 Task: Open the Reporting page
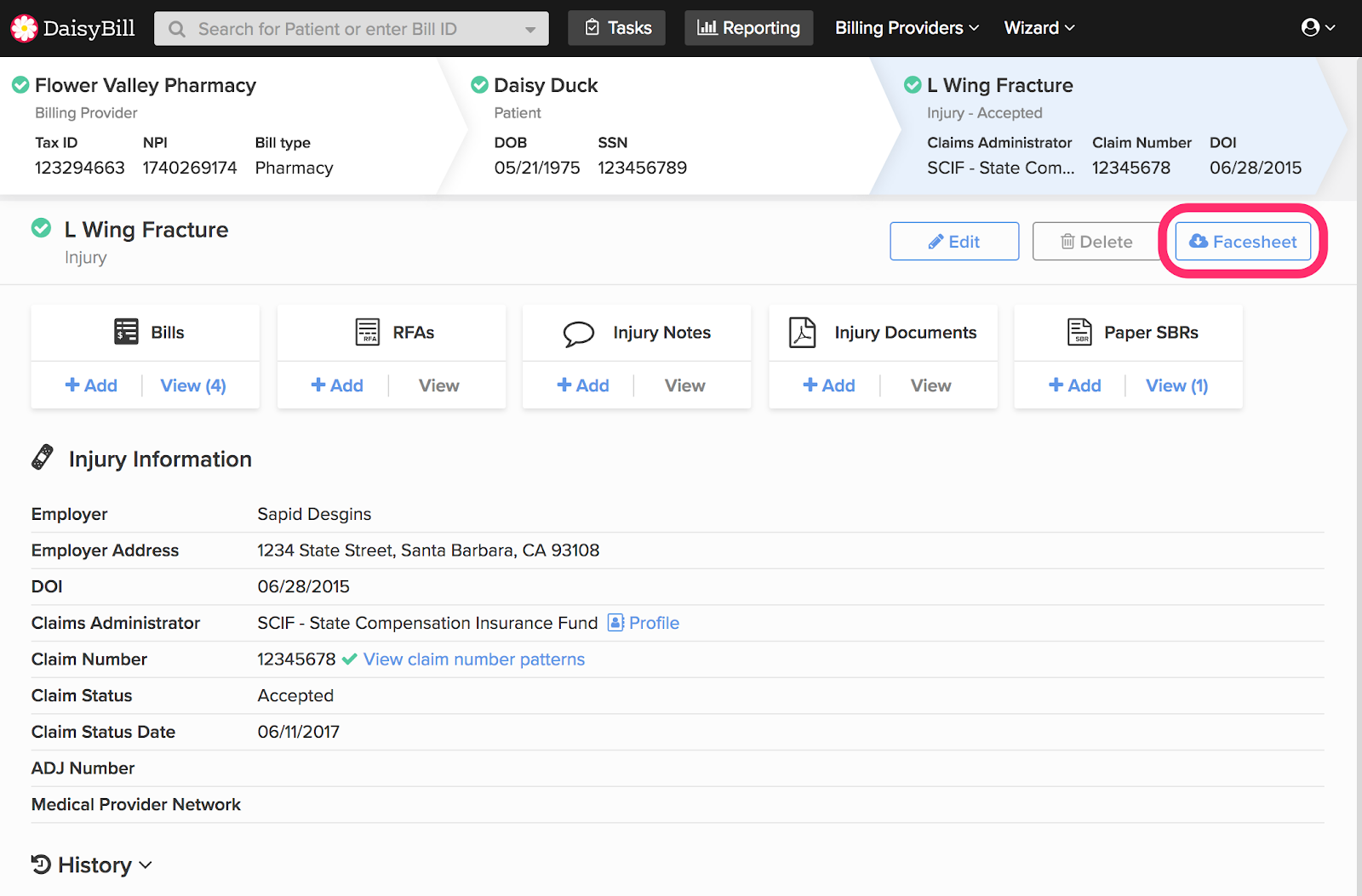click(748, 28)
